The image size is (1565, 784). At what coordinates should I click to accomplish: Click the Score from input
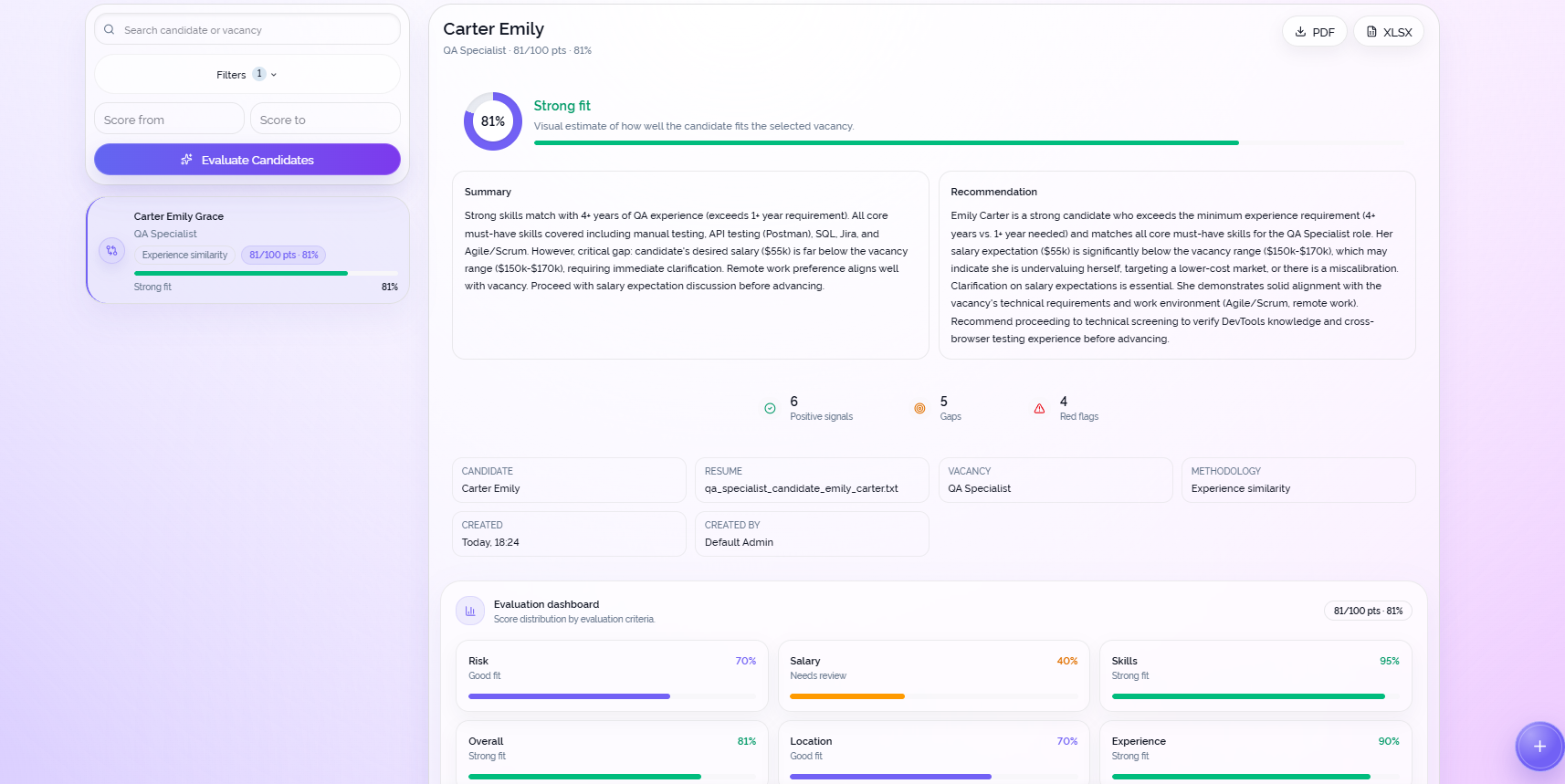(169, 120)
